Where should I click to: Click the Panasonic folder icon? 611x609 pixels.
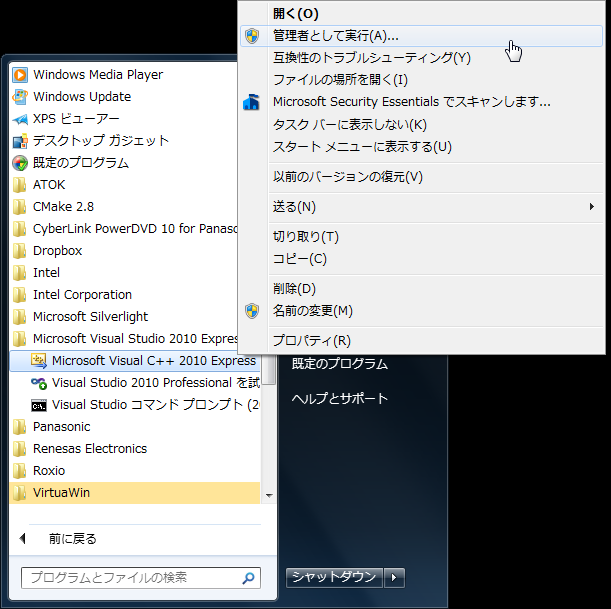[x=19, y=427]
